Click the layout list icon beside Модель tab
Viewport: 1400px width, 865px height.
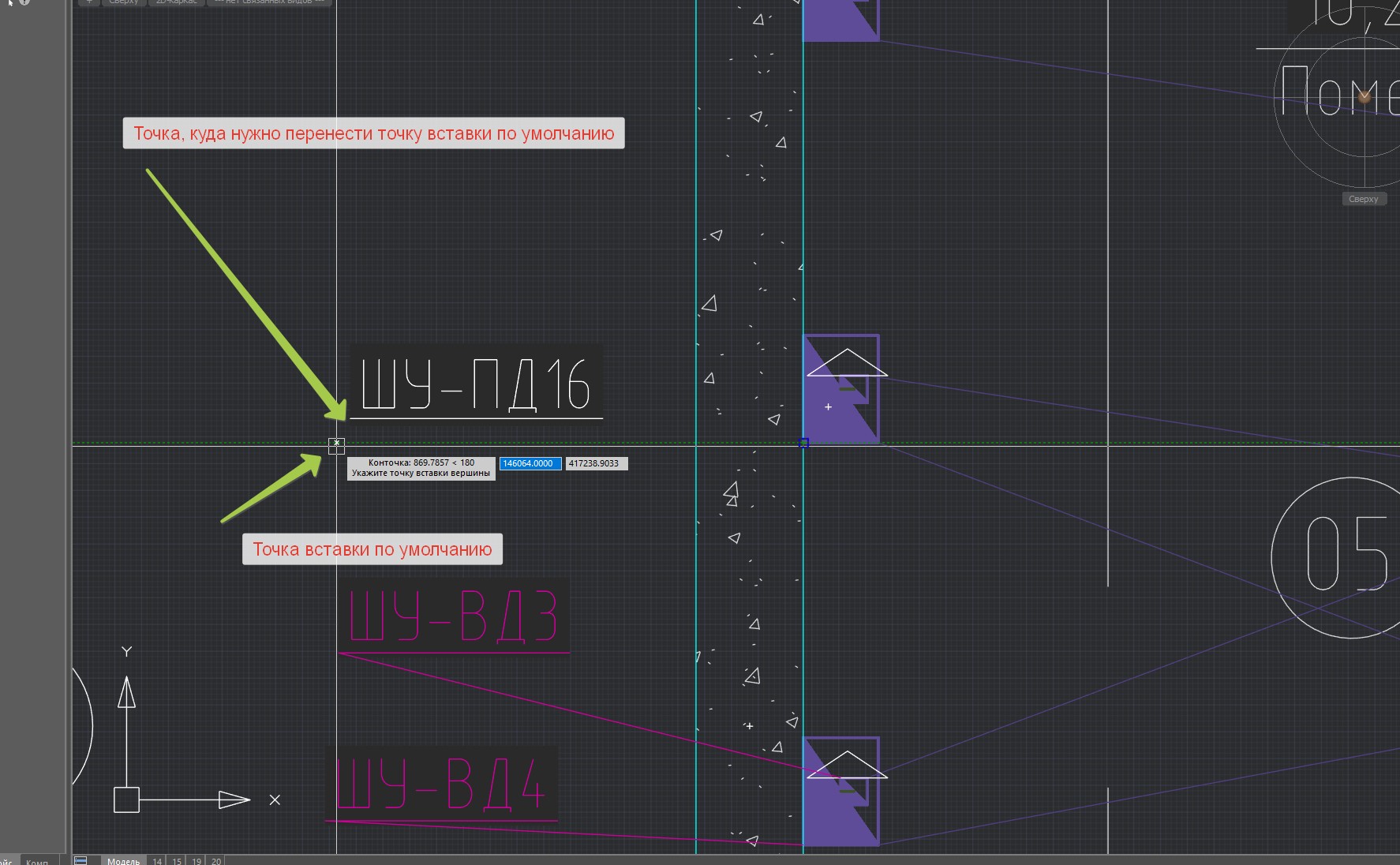(80, 860)
